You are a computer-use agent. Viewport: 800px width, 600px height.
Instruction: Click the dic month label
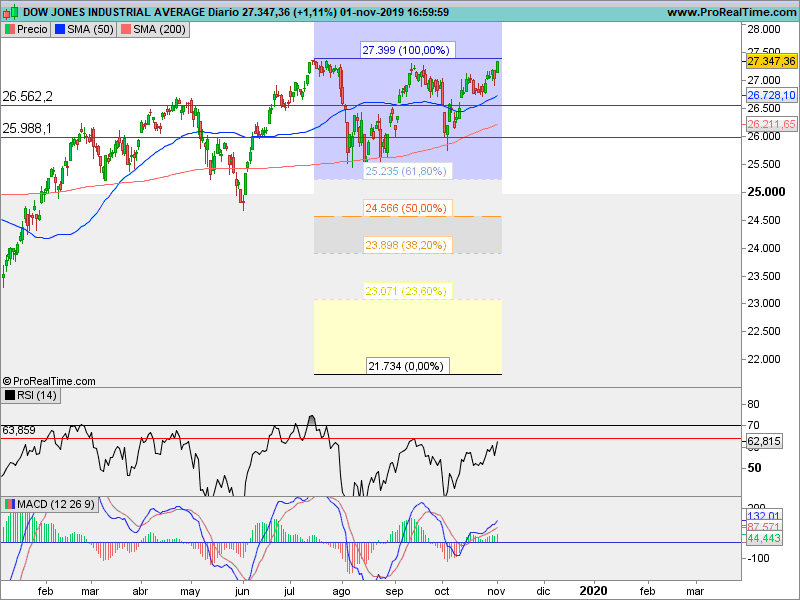[x=543, y=591]
